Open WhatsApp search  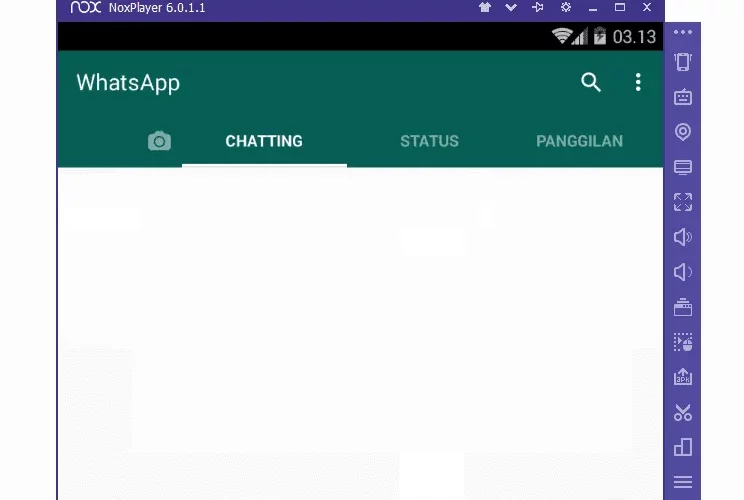point(591,82)
